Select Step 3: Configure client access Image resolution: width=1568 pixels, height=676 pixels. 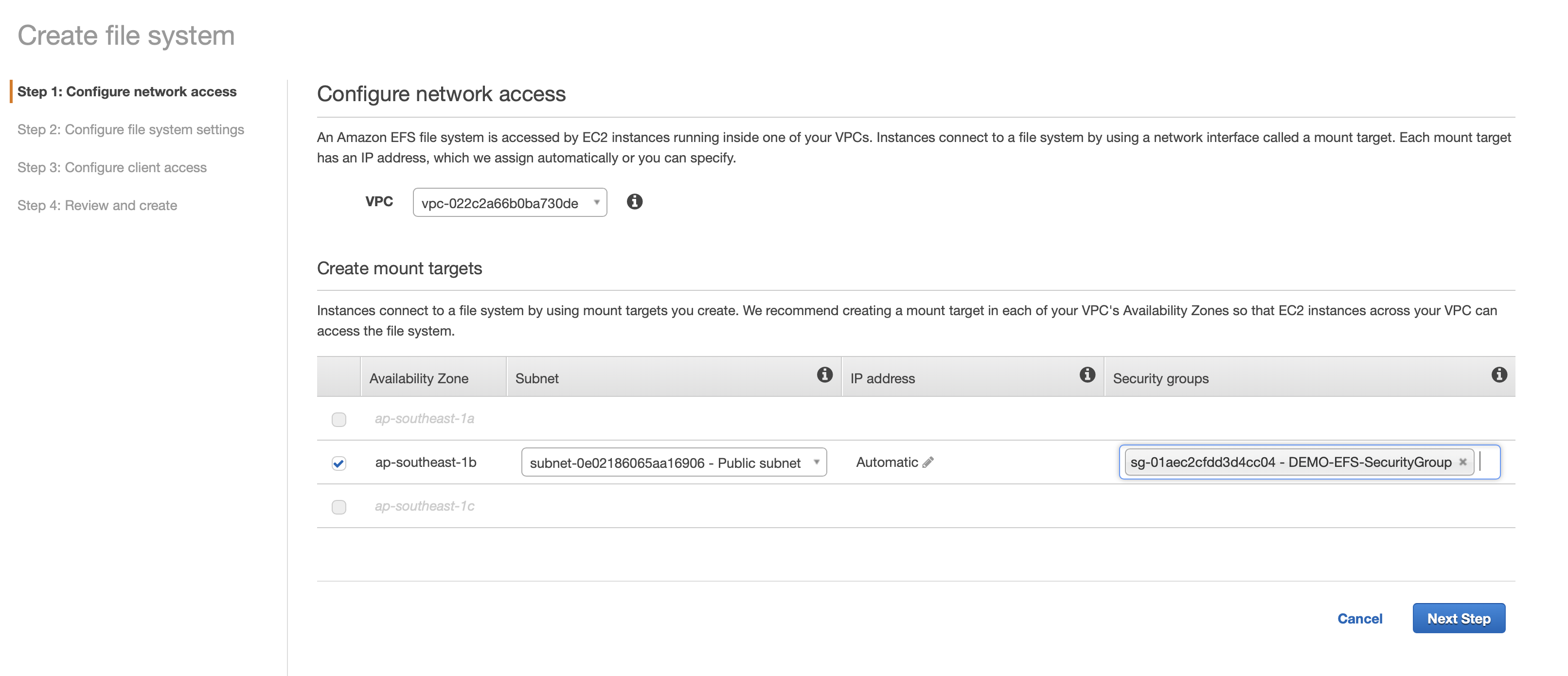click(x=112, y=167)
